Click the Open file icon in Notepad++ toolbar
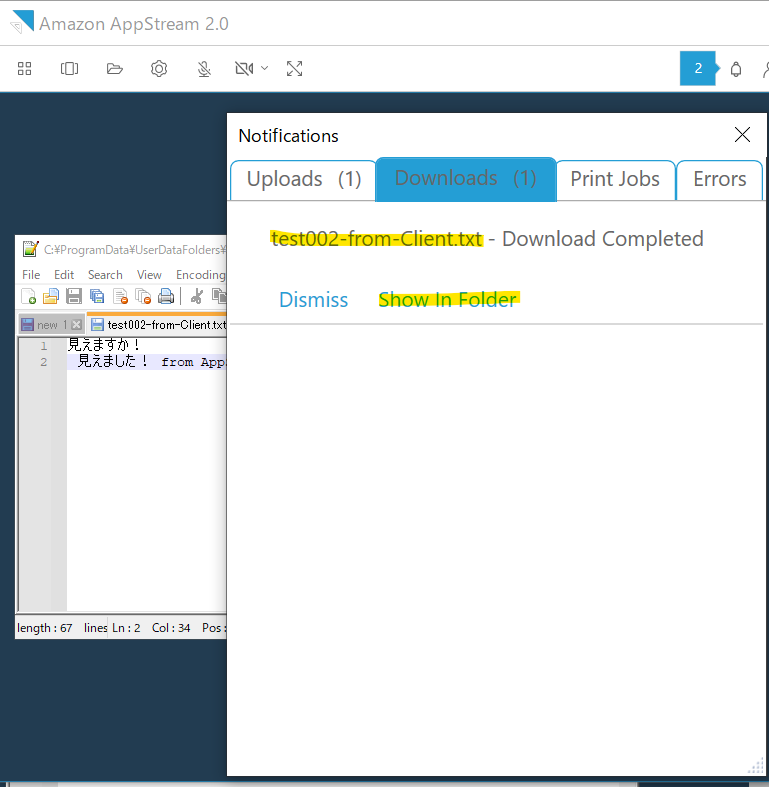 pyautogui.click(x=51, y=297)
